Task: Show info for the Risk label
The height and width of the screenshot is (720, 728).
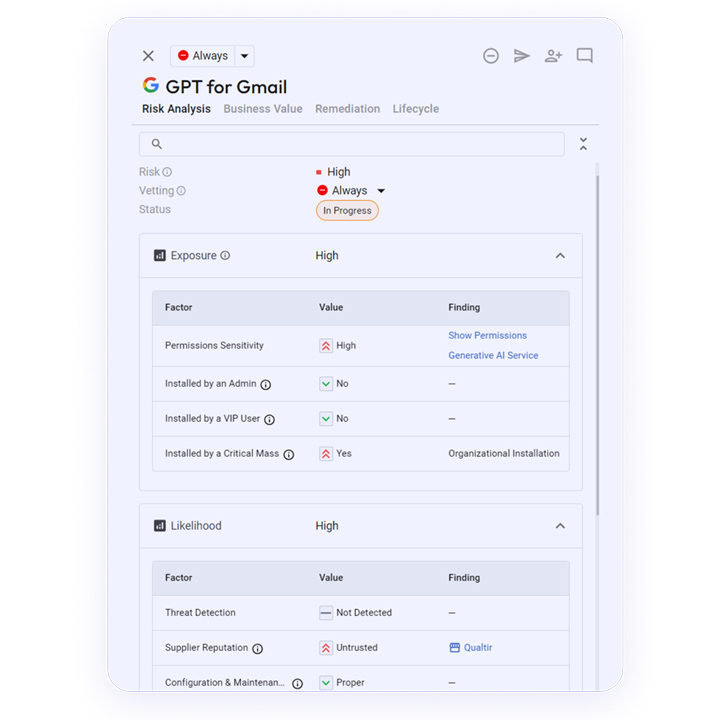Action: pyautogui.click(x=167, y=172)
